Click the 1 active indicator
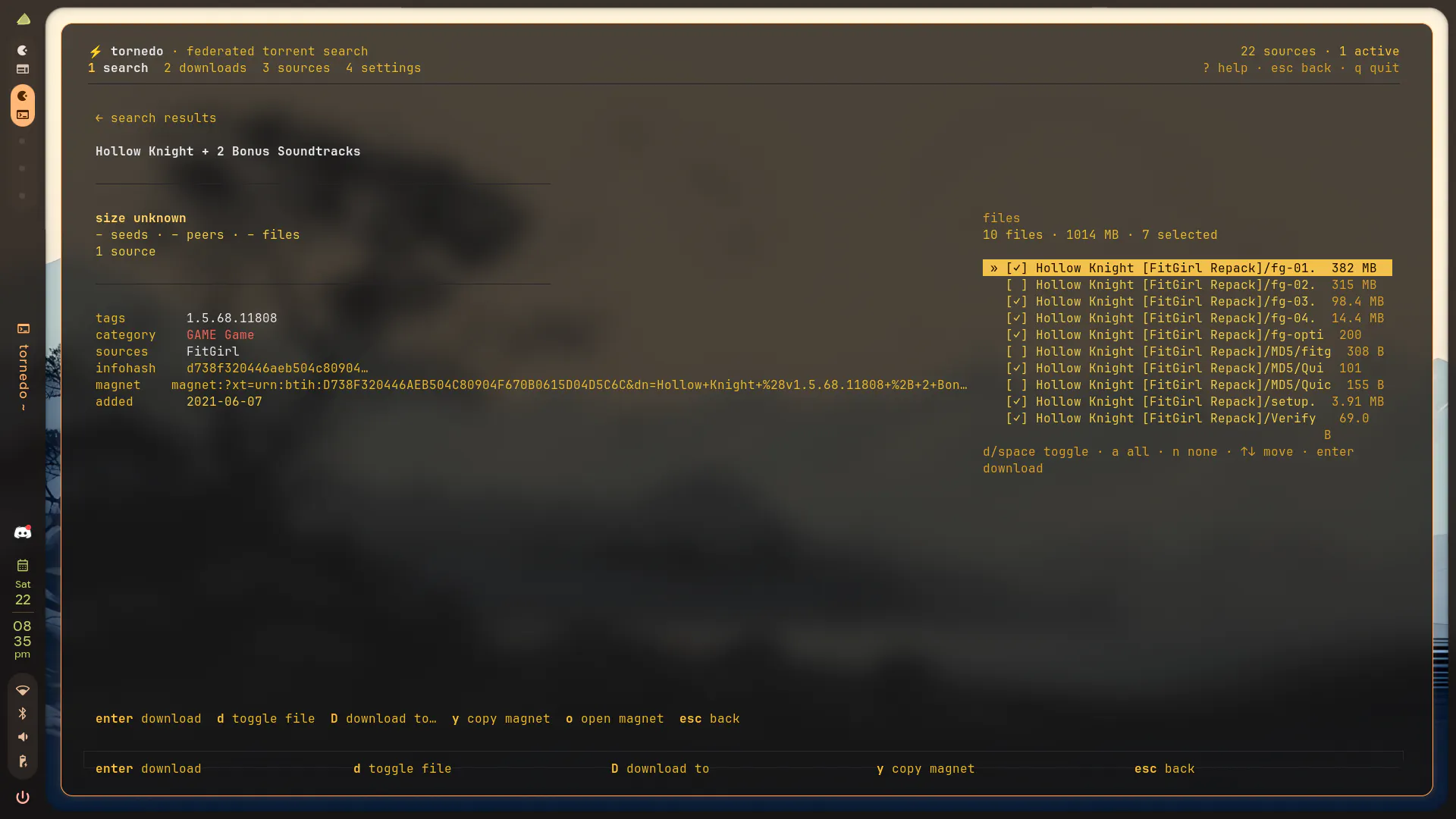Screen dimensions: 1456x819 1370,52
